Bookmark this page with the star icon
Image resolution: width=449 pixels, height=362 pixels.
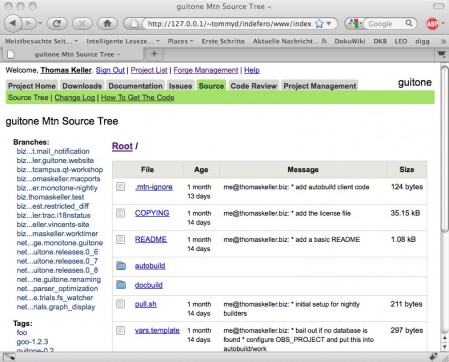pos(319,24)
